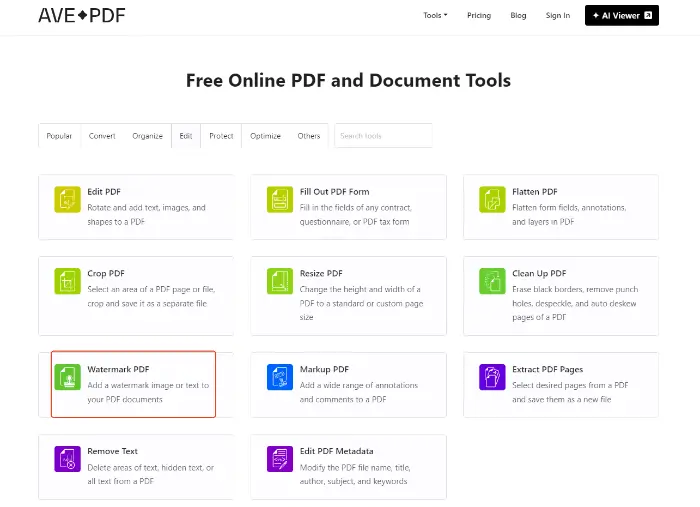Click the purple Remove Text icon
This screenshot has width=700, height=507.
point(67,459)
